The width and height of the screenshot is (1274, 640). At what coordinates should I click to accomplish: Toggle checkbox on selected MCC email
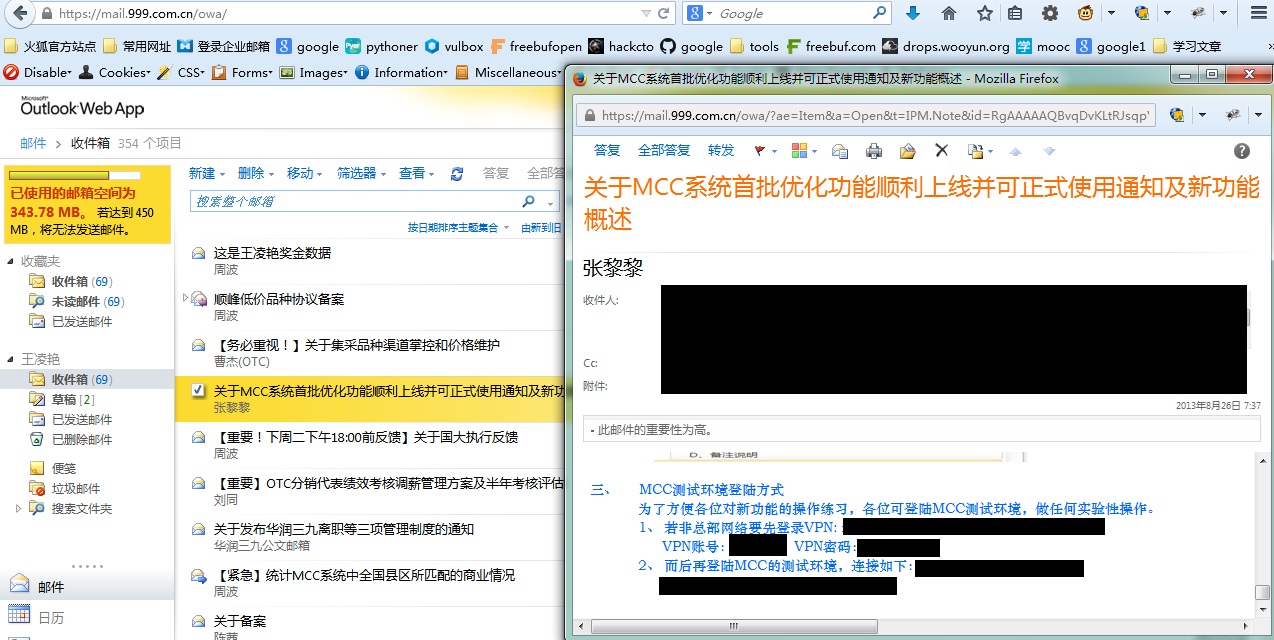point(198,390)
